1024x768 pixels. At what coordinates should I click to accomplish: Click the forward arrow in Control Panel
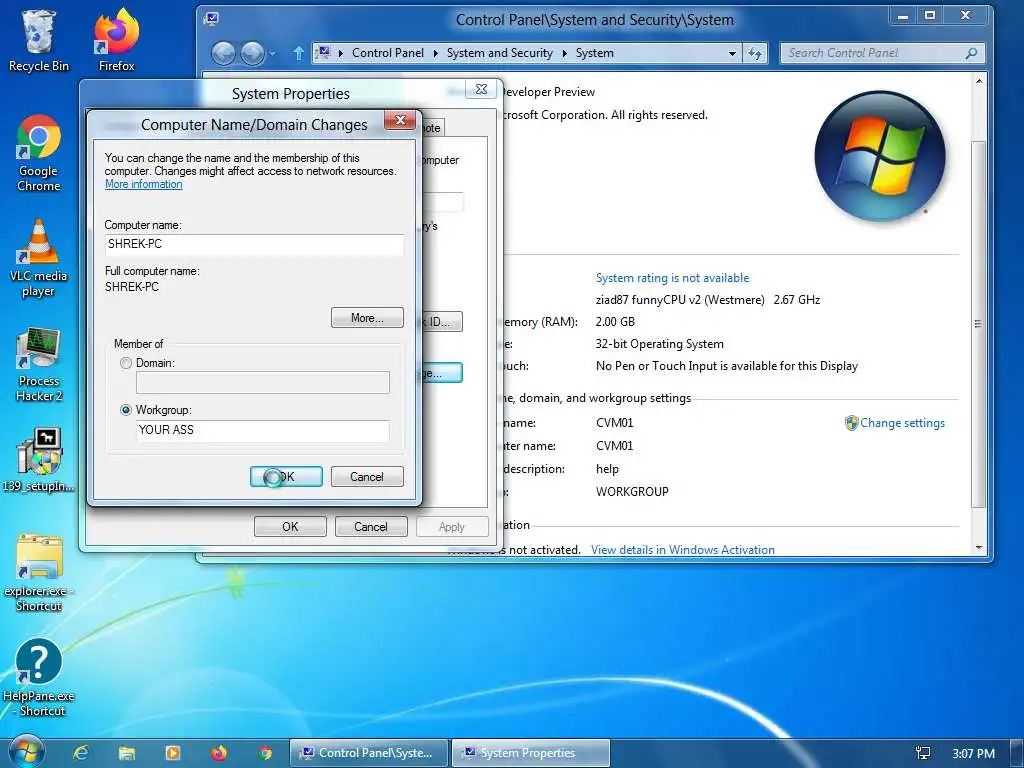pyautogui.click(x=252, y=54)
